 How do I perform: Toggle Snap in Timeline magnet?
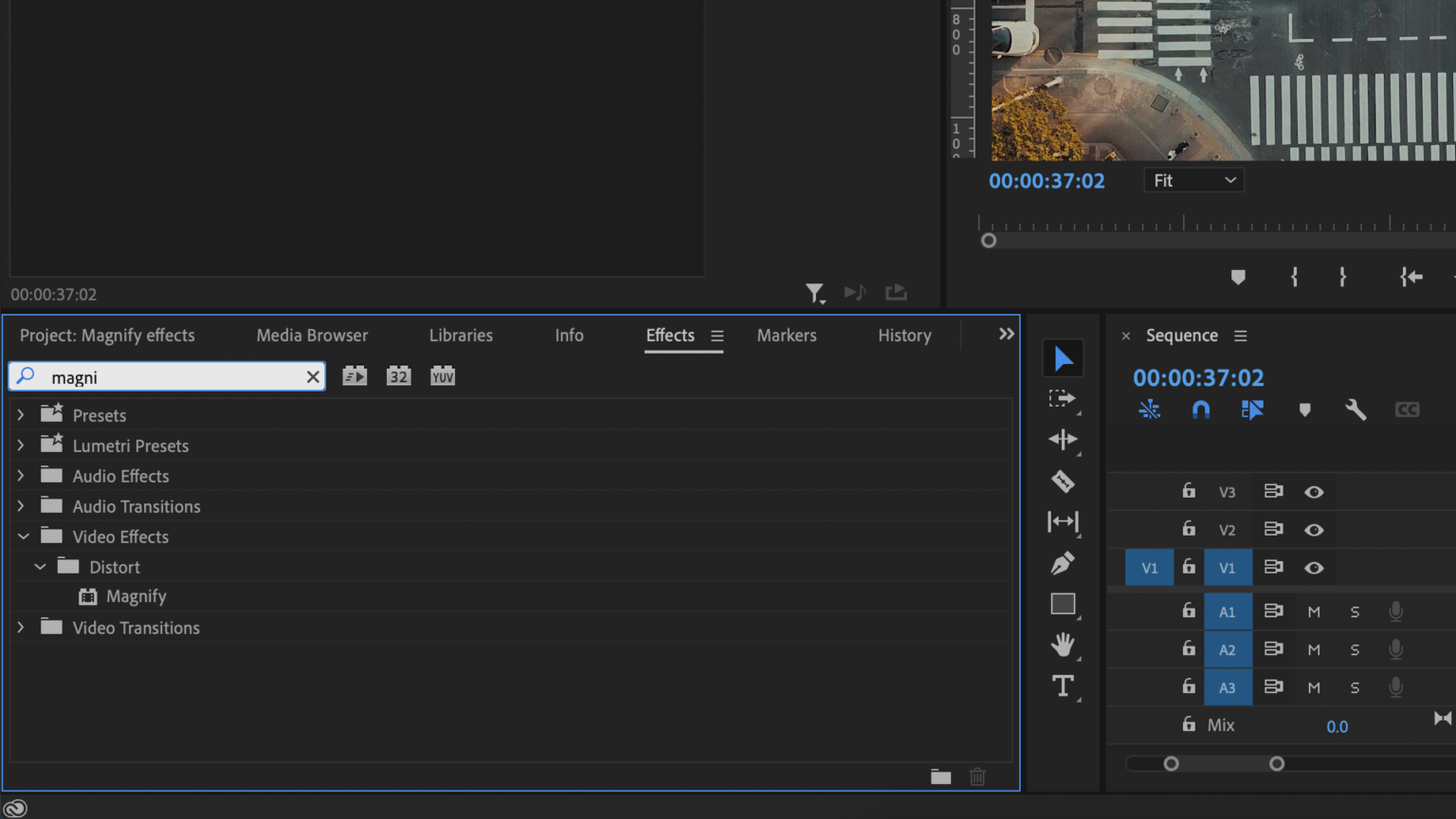point(1201,409)
